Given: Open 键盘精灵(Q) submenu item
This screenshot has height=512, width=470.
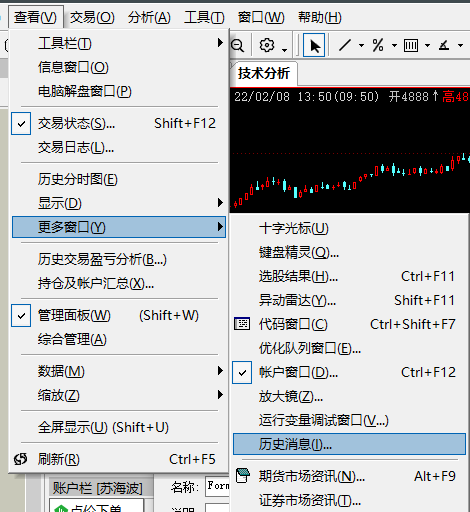Looking at the screenshot, I should point(349,252).
